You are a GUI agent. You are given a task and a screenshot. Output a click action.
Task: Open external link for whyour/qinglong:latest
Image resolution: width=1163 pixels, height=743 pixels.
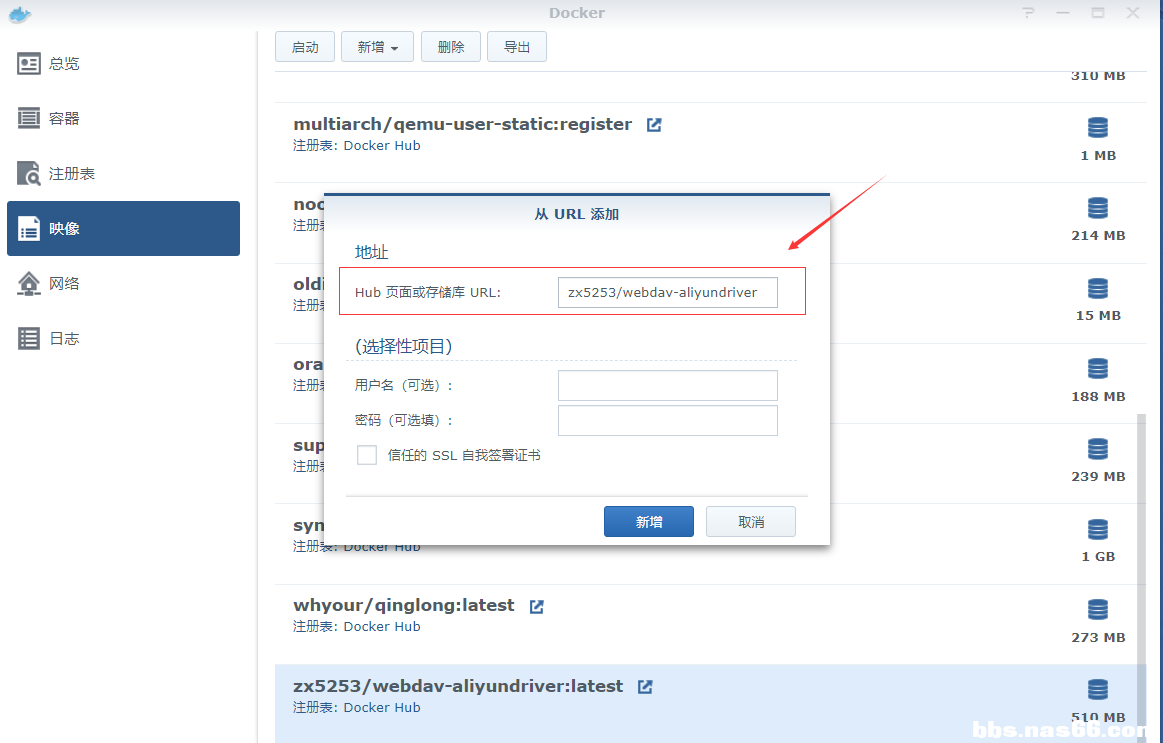(x=536, y=607)
